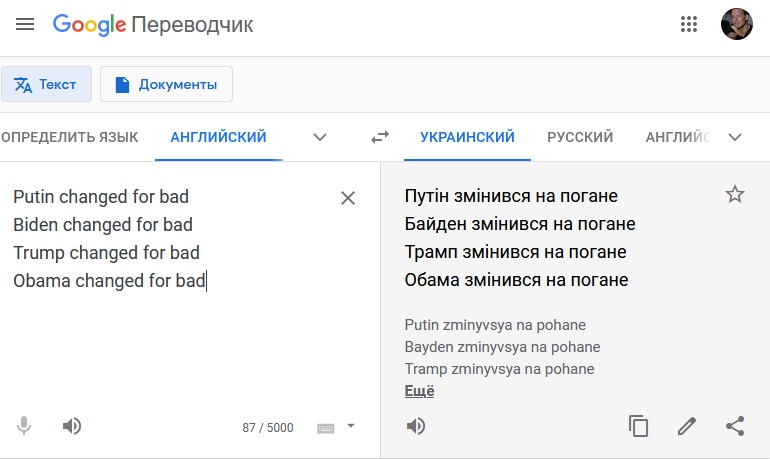This screenshot has width=770, height=459.
Task: Select Определить язык source tab
Action: tap(70, 137)
